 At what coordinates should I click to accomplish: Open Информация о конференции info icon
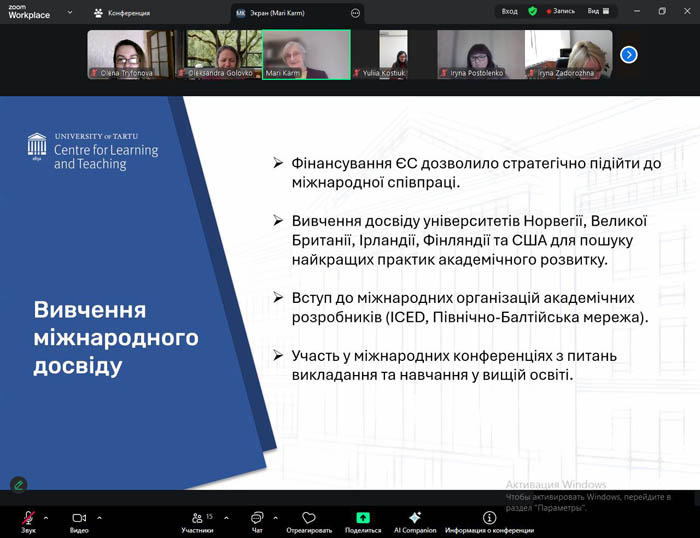pos(489,518)
